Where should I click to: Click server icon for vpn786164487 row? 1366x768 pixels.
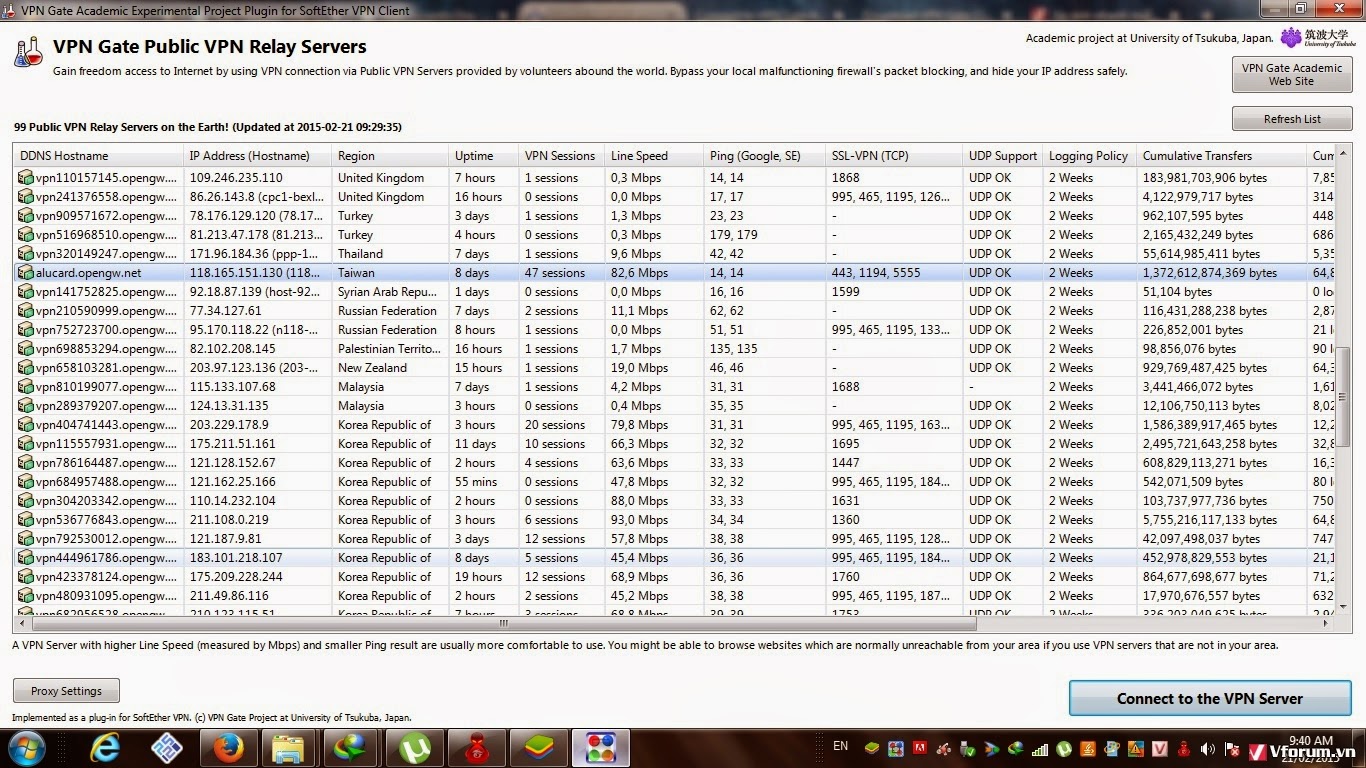tap(26, 463)
